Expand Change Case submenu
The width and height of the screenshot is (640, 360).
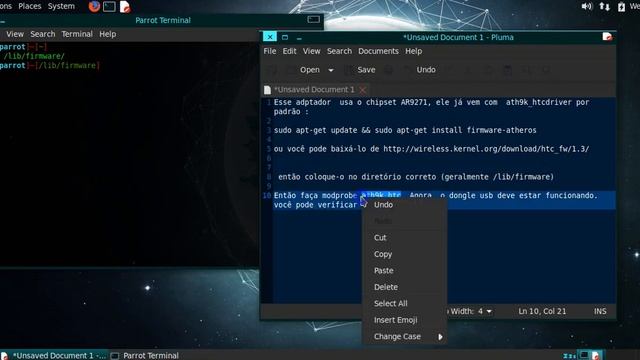click(x=404, y=336)
